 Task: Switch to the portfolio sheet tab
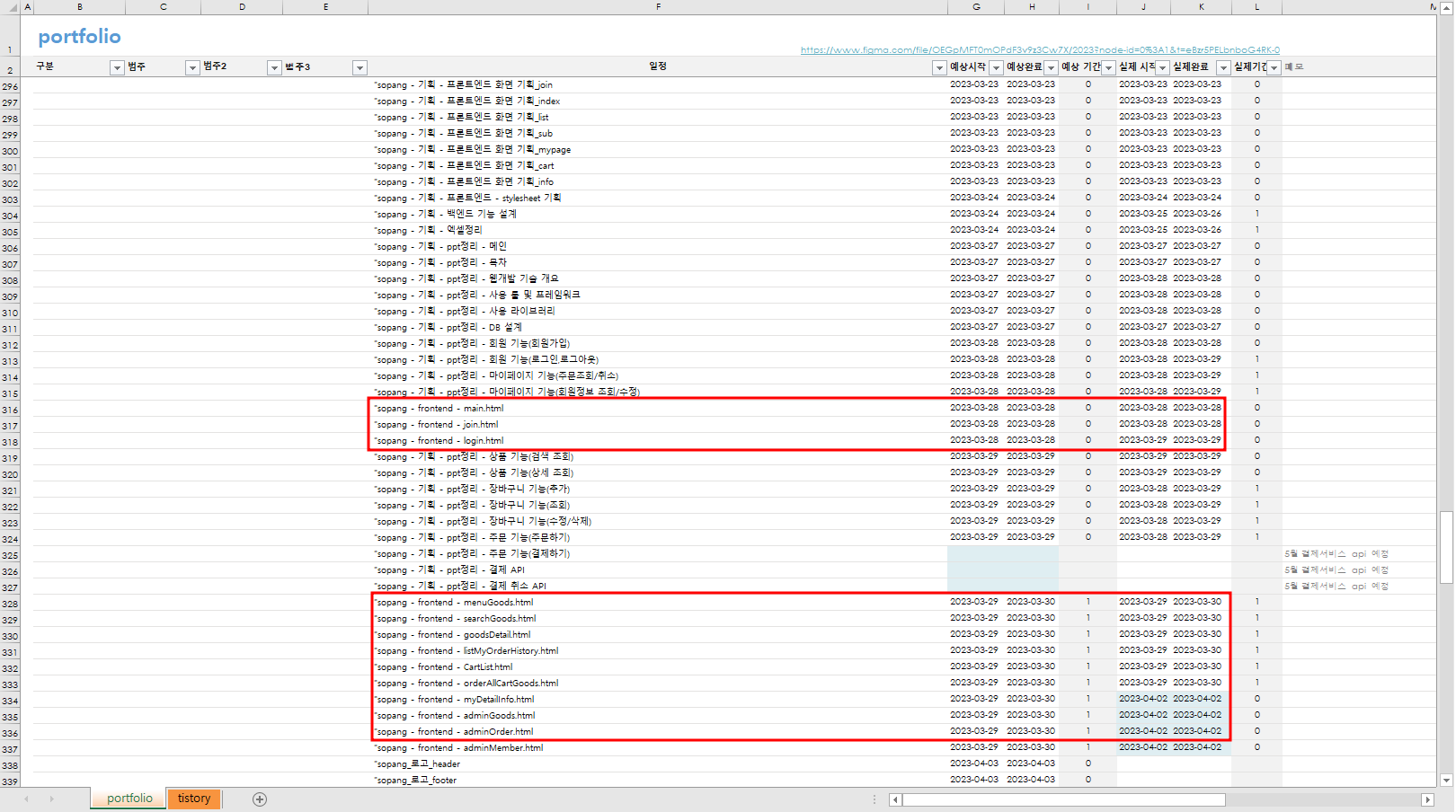click(129, 799)
